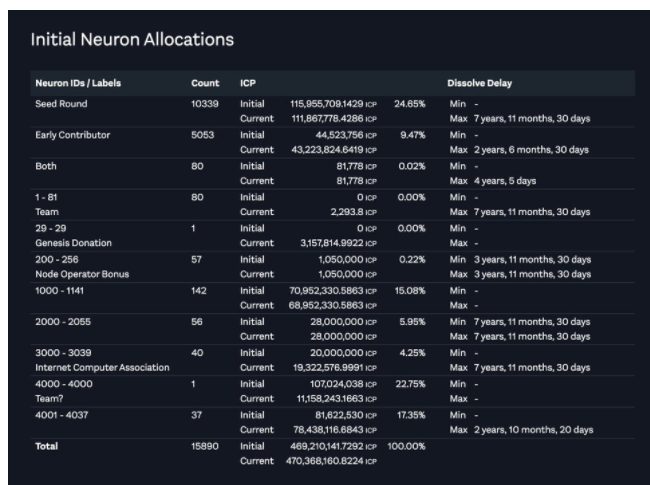The image size is (650, 485).
Task: Click neuron range 2000 - 2055
Action: [x=63, y=321]
